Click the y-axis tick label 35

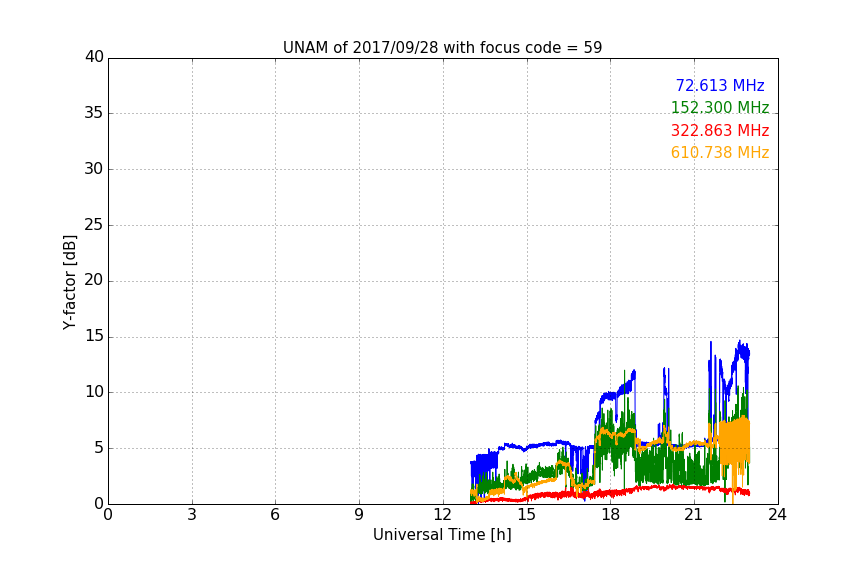(x=94, y=113)
